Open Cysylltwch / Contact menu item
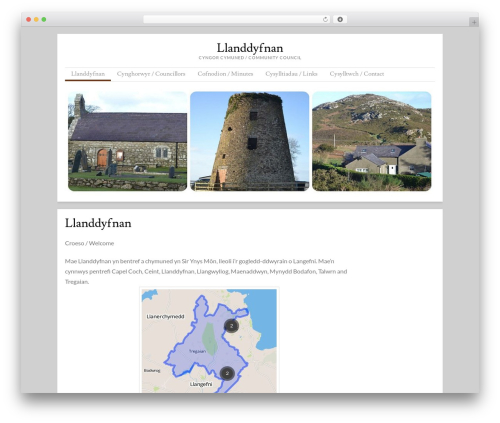500x423 pixels. [x=357, y=74]
